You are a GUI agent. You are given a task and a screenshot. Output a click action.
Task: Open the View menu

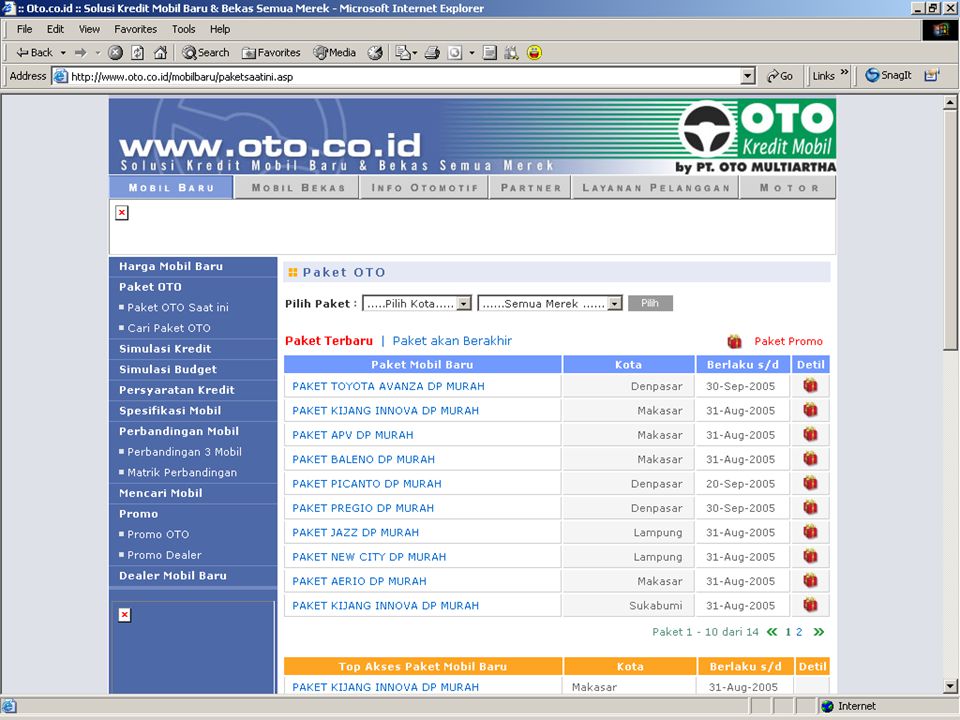click(x=89, y=29)
